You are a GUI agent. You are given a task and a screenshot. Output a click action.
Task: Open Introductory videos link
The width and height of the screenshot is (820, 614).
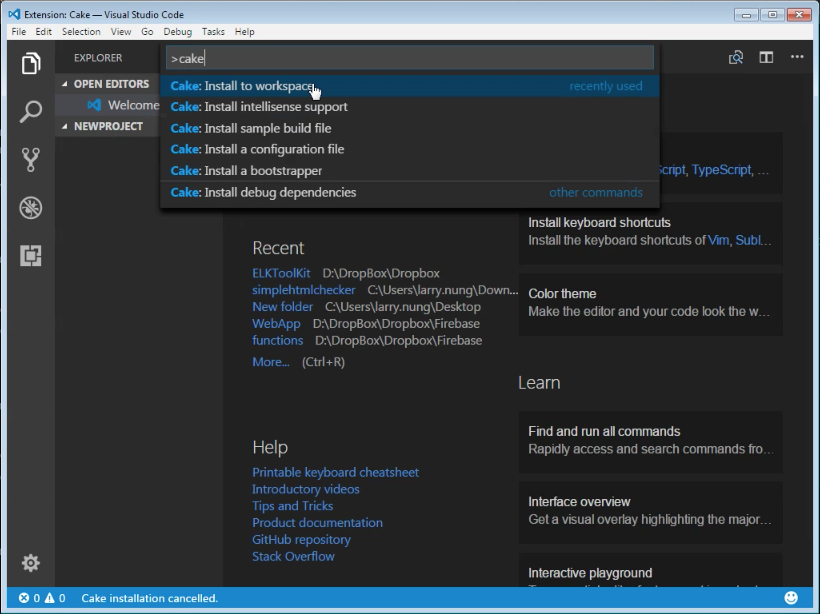(305, 489)
